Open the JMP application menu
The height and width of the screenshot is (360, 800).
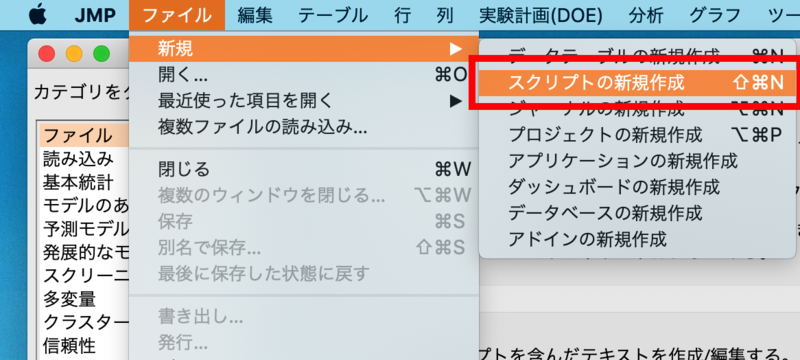pyautogui.click(x=94, y=15)
